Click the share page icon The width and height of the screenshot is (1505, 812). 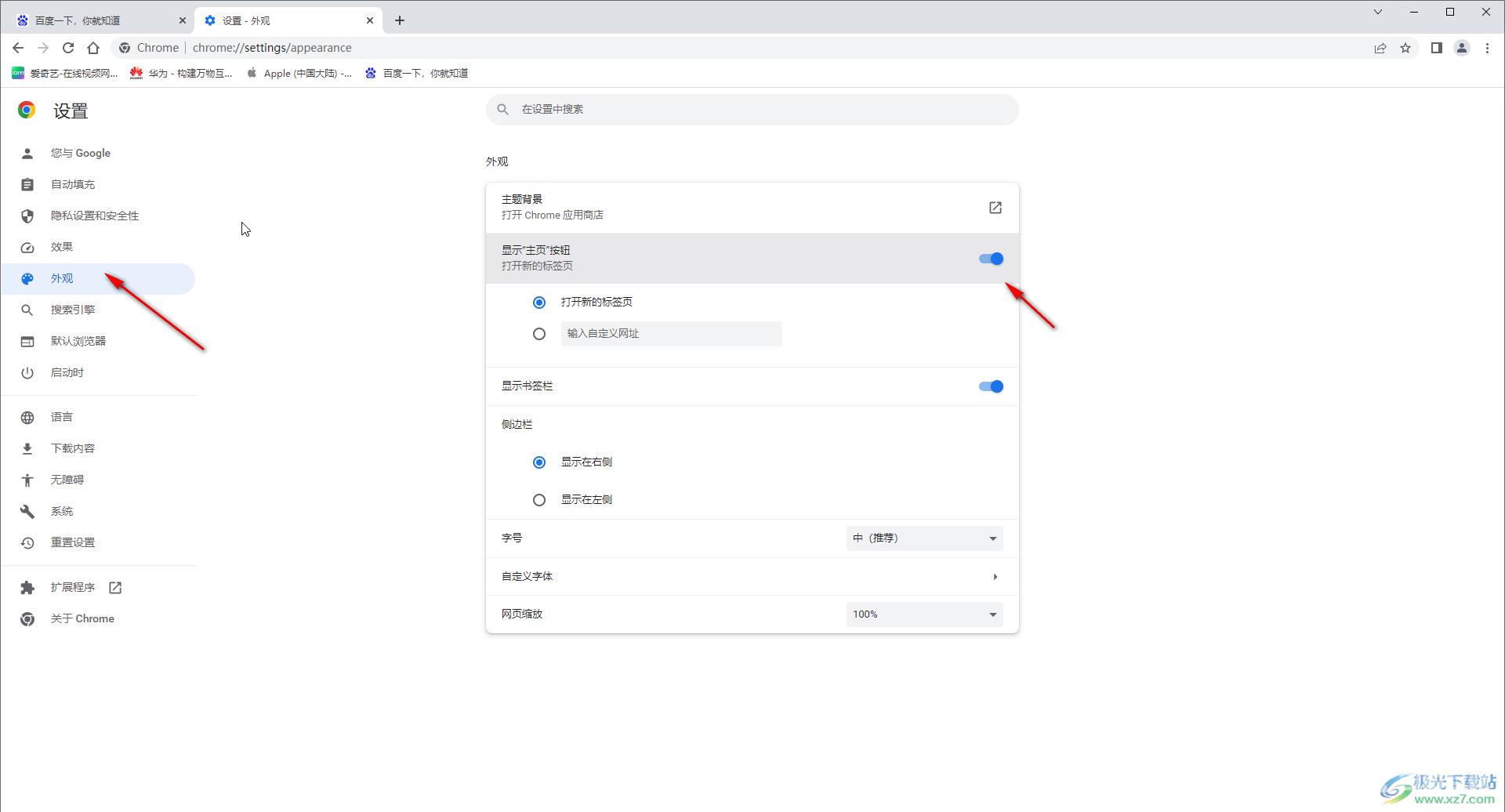1380,48
